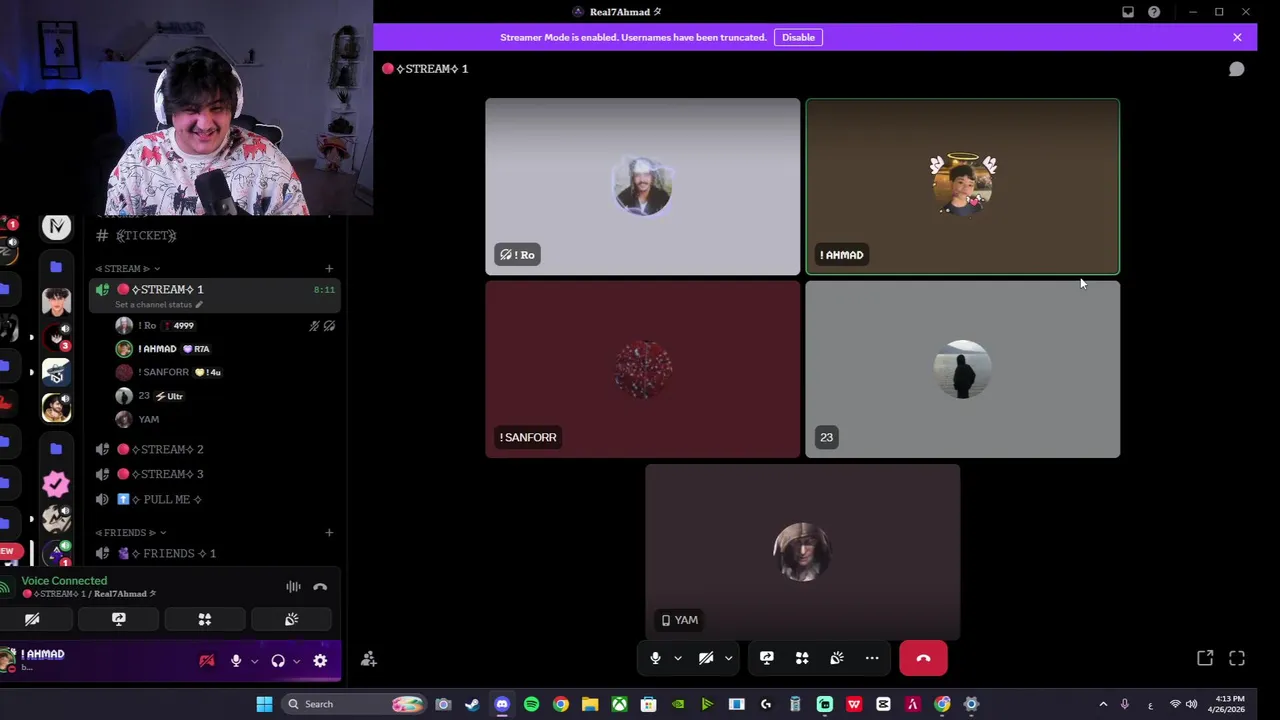Share screen from voice panel button

118,619
